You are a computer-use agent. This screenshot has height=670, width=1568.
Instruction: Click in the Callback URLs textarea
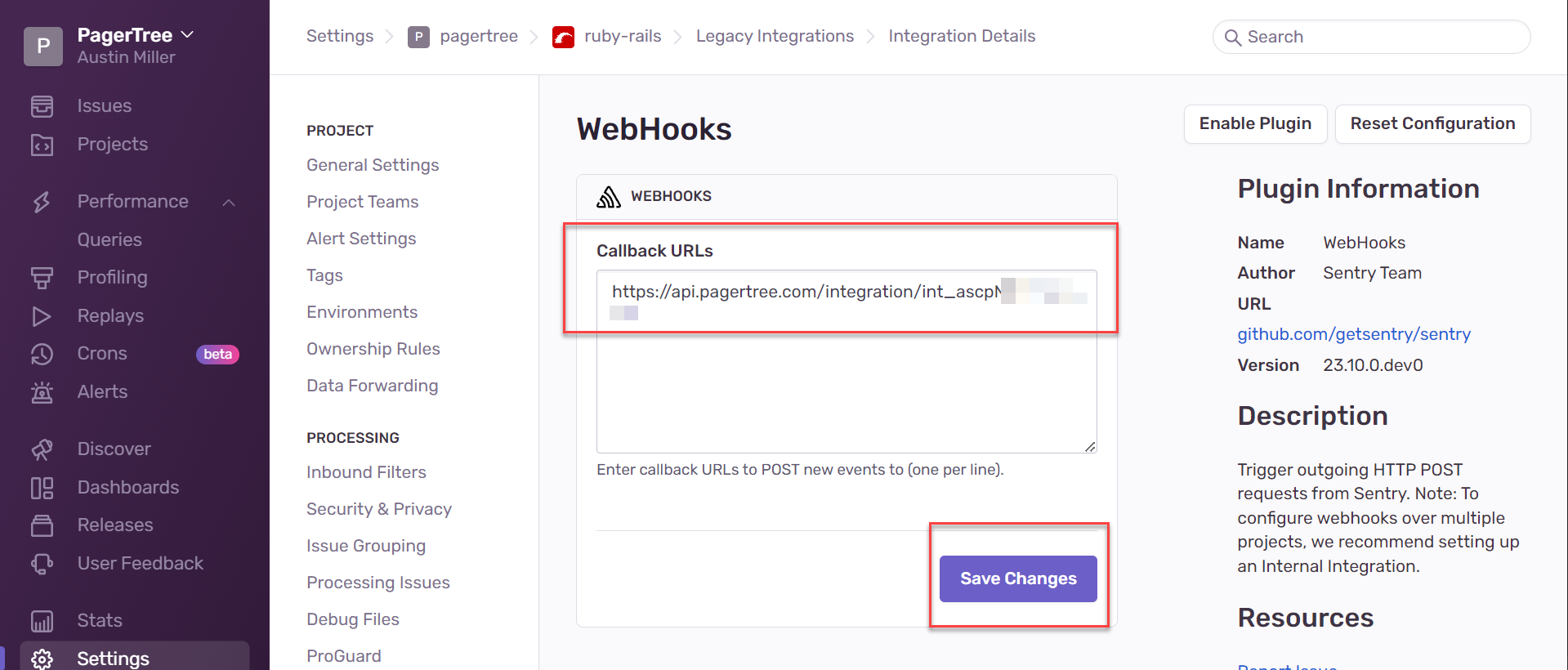click(x=847, y=361)
